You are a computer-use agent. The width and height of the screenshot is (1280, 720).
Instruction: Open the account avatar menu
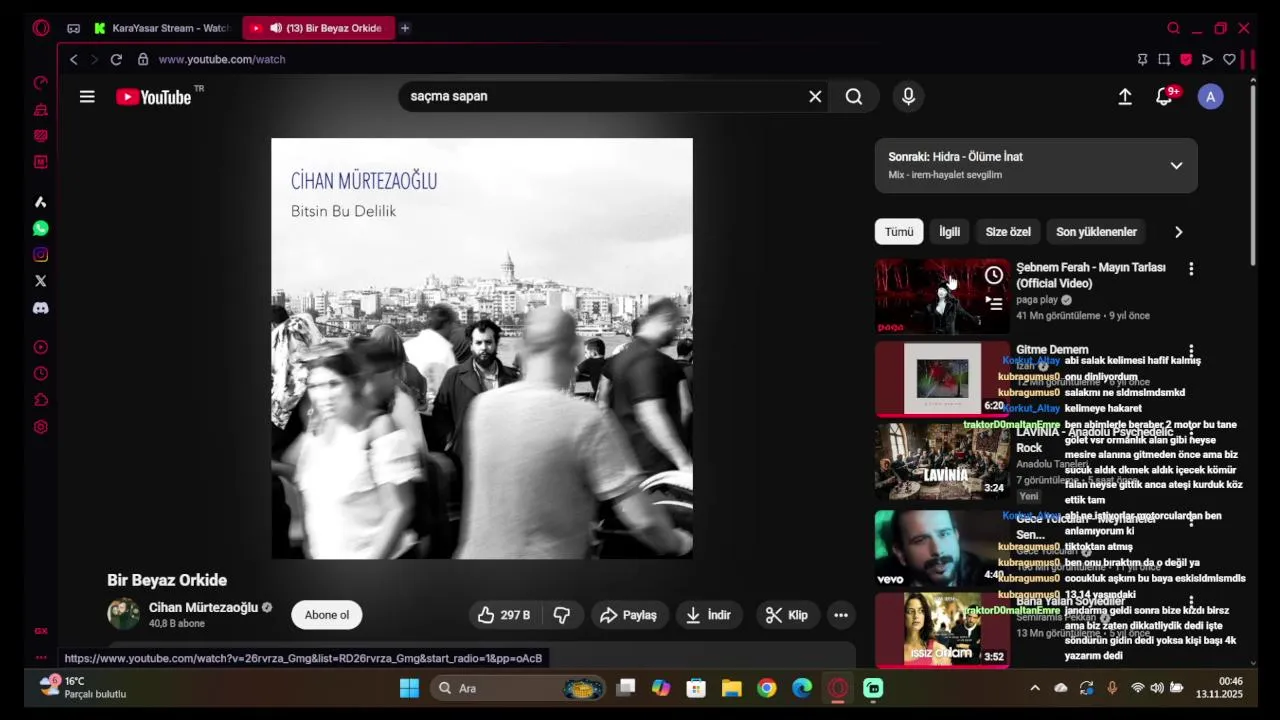[1211, 97]
